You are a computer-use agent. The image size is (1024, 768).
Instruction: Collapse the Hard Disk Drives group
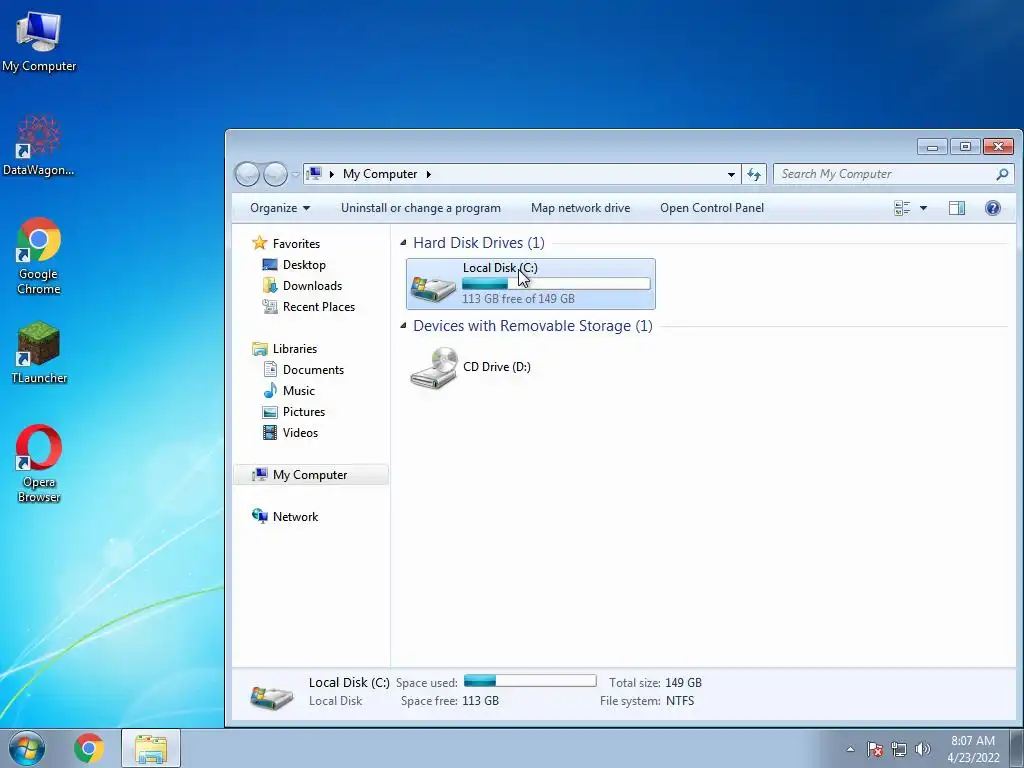404,243
